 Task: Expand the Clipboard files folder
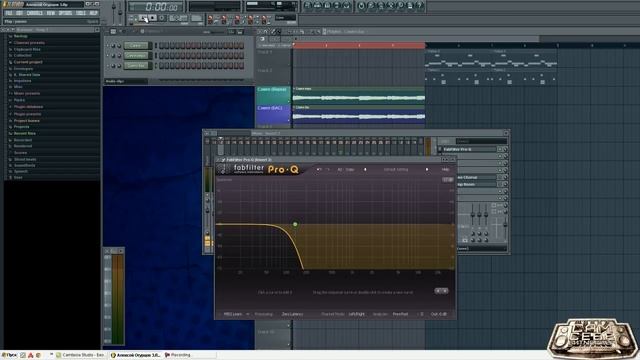[x=27, y=49]
